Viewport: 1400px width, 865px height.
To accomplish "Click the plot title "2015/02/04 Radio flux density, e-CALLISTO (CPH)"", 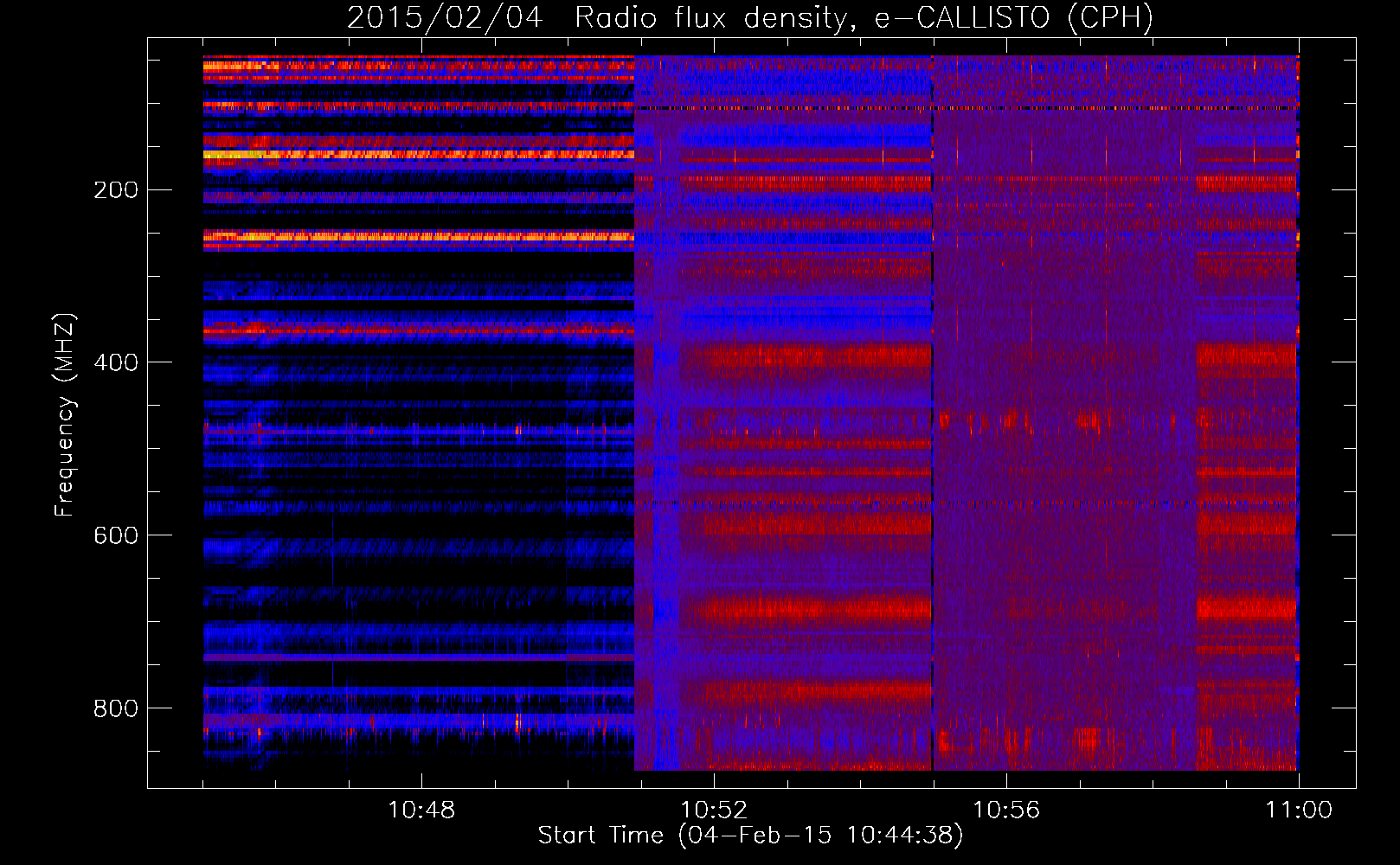I will click(x=750, y=18).
